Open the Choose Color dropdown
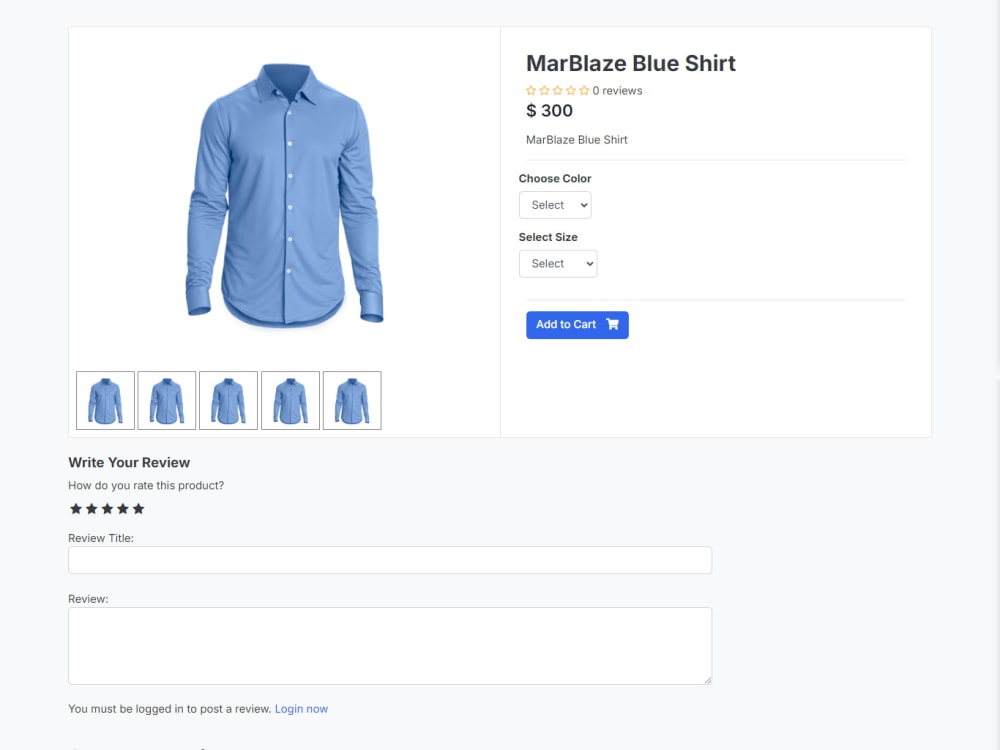 [x=555, y=204]
